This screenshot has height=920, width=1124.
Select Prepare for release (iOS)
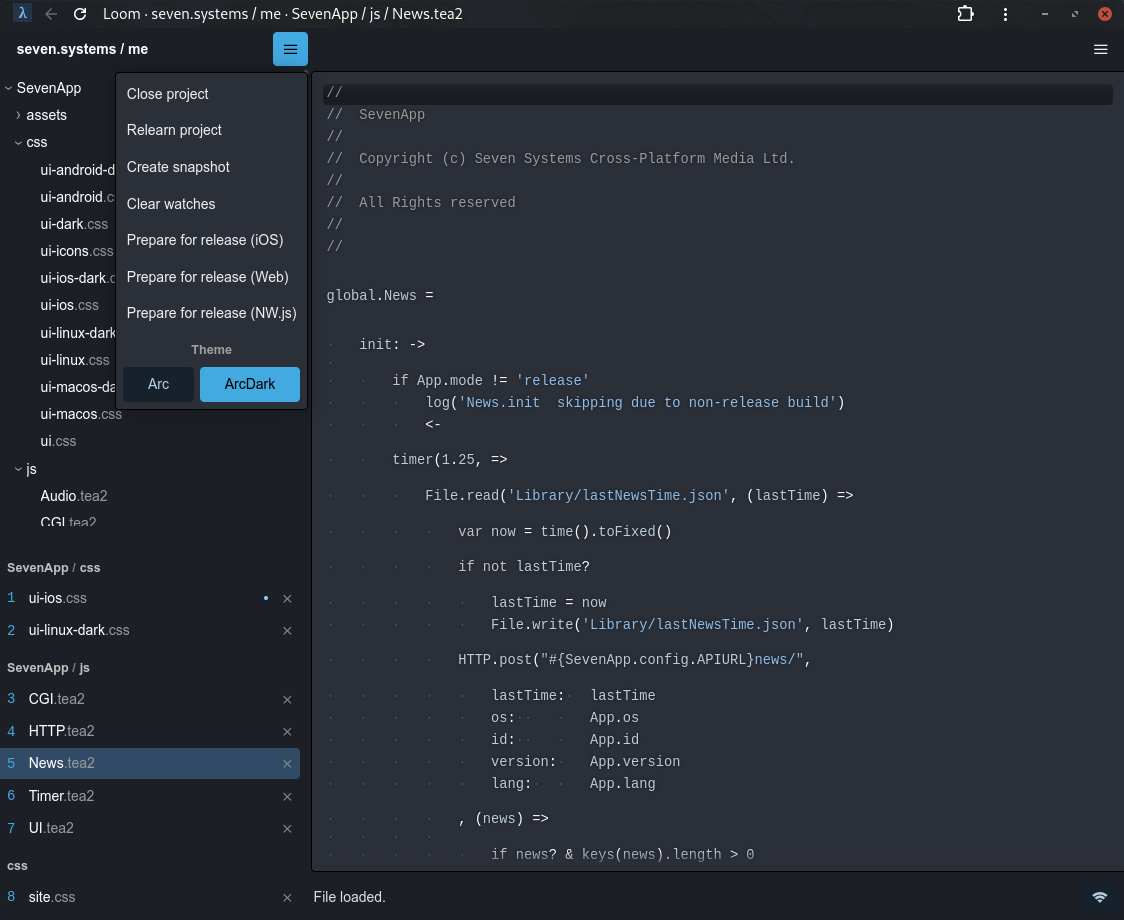[205, 240]
